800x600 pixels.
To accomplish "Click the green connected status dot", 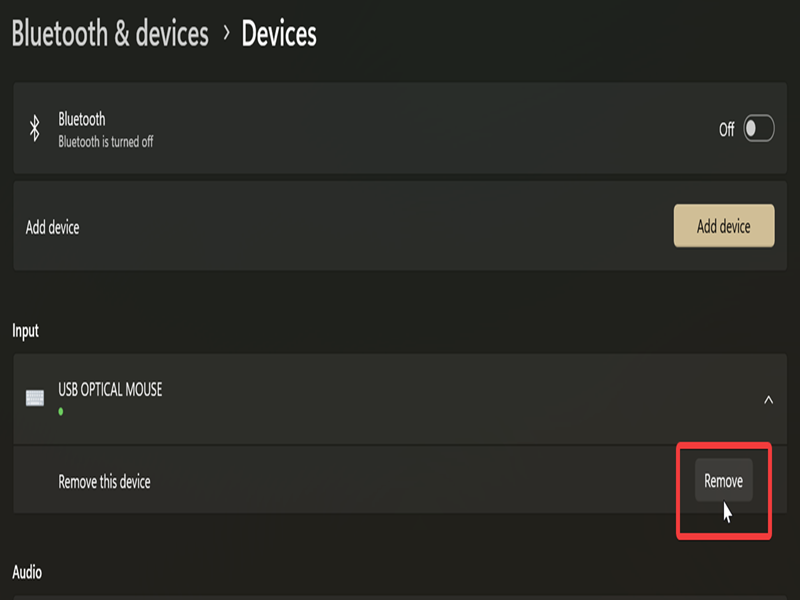I will 61,411.
